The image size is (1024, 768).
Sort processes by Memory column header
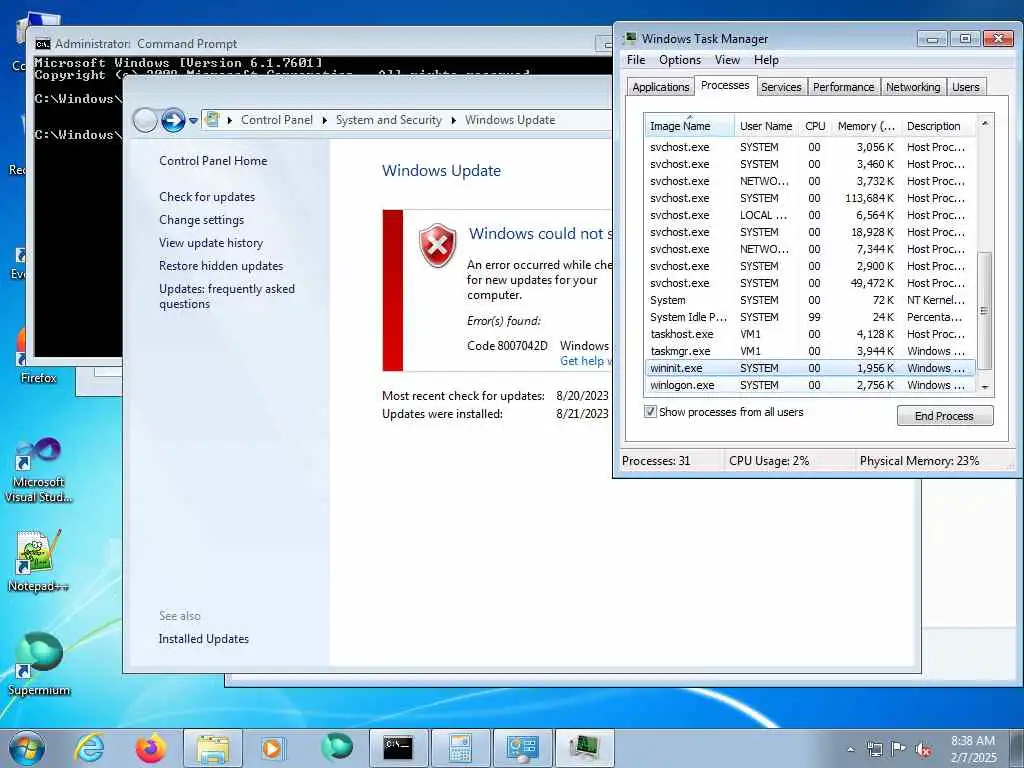click(x=867, y=125)
